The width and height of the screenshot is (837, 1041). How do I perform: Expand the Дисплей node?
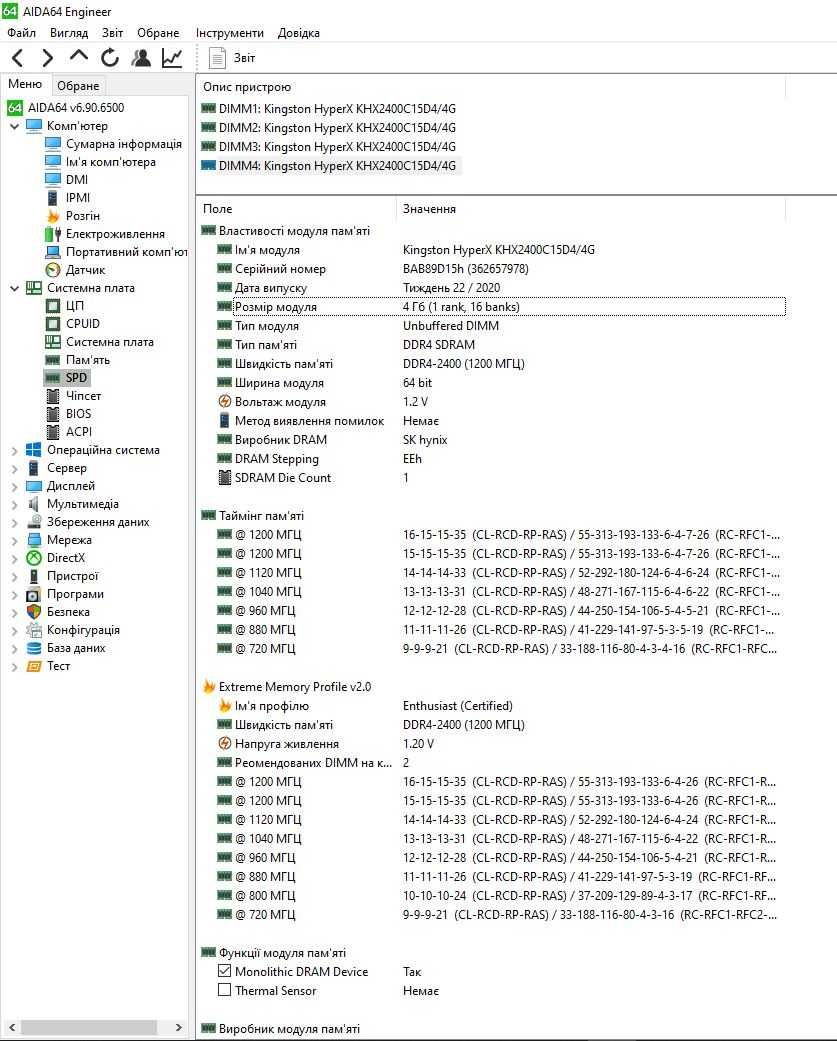click(14, 486)
